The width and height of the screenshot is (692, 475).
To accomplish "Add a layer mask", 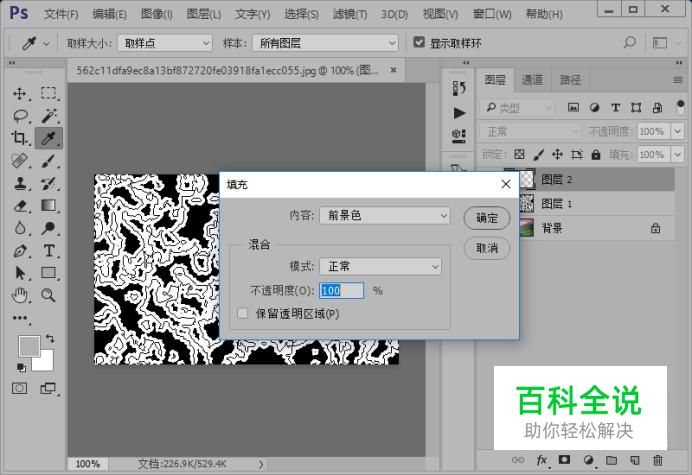I will pos(564,460).
